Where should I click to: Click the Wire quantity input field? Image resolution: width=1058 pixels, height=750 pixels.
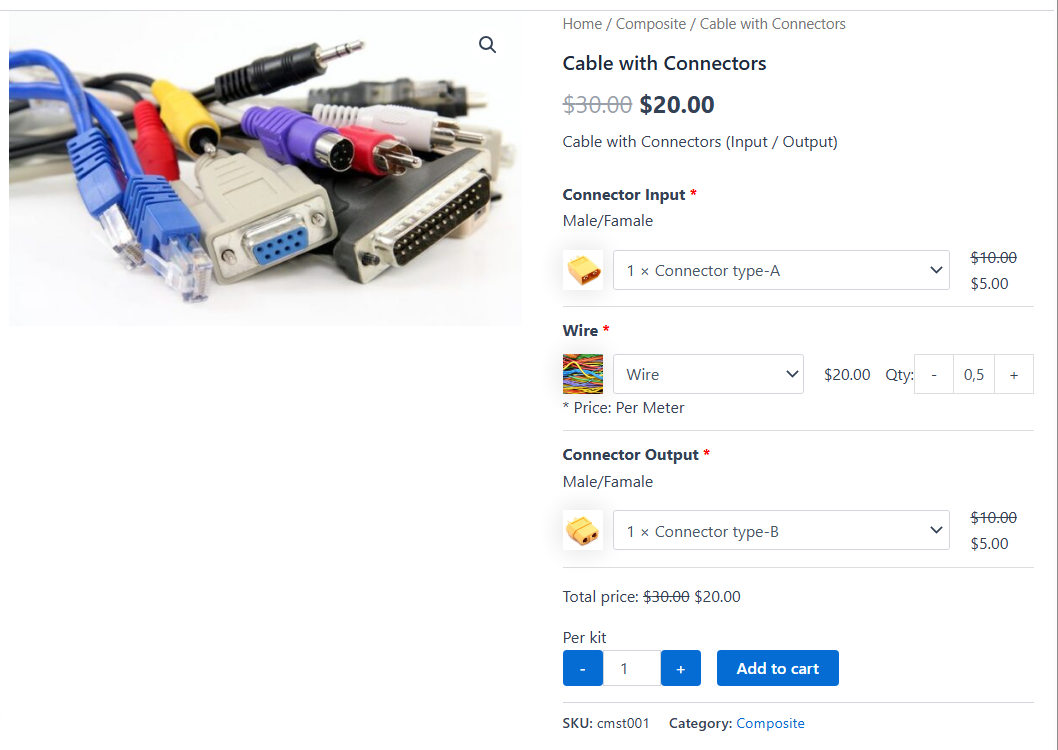[974, 374]
